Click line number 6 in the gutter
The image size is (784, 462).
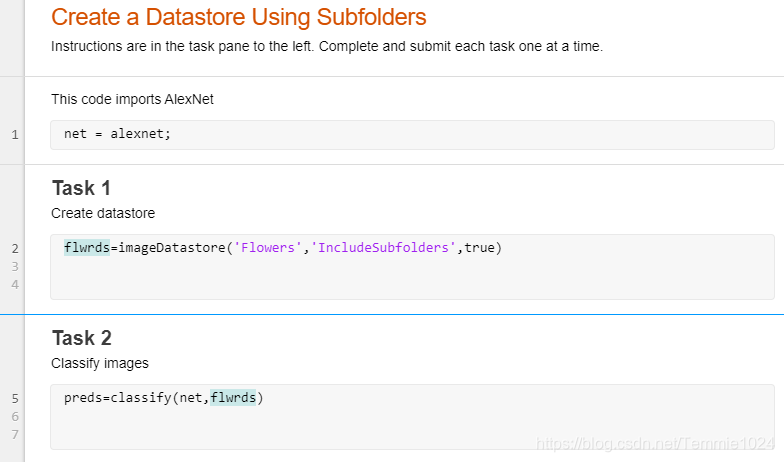coord(15,416)
